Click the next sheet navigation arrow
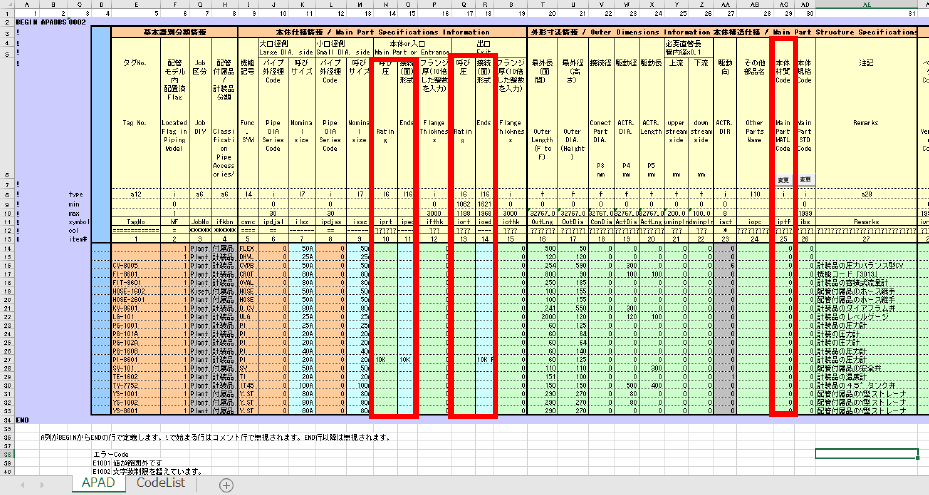The image size is (929, 495). tap(41, 485)
